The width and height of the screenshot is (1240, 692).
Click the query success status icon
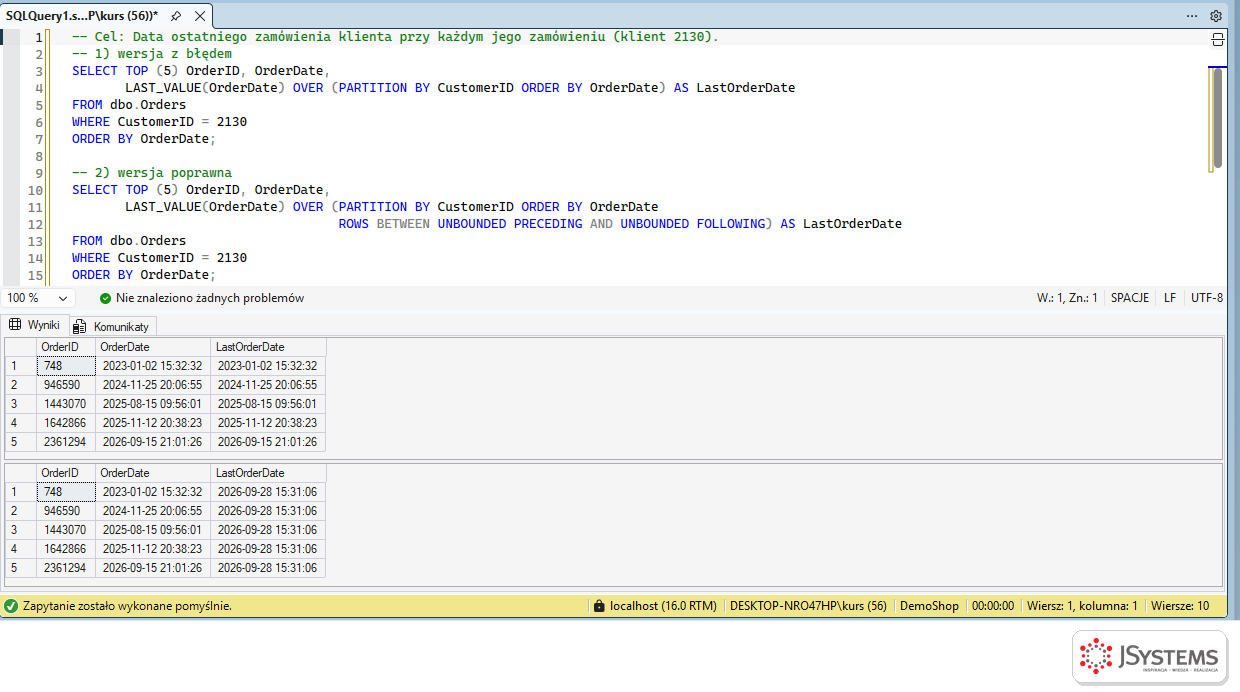click(x=11, y=606)
